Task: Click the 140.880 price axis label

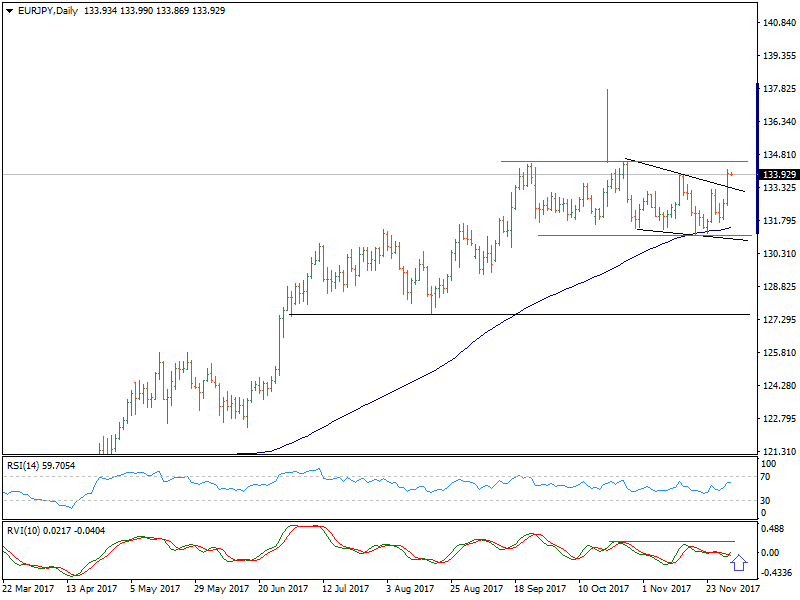Action: click(779, 23)
